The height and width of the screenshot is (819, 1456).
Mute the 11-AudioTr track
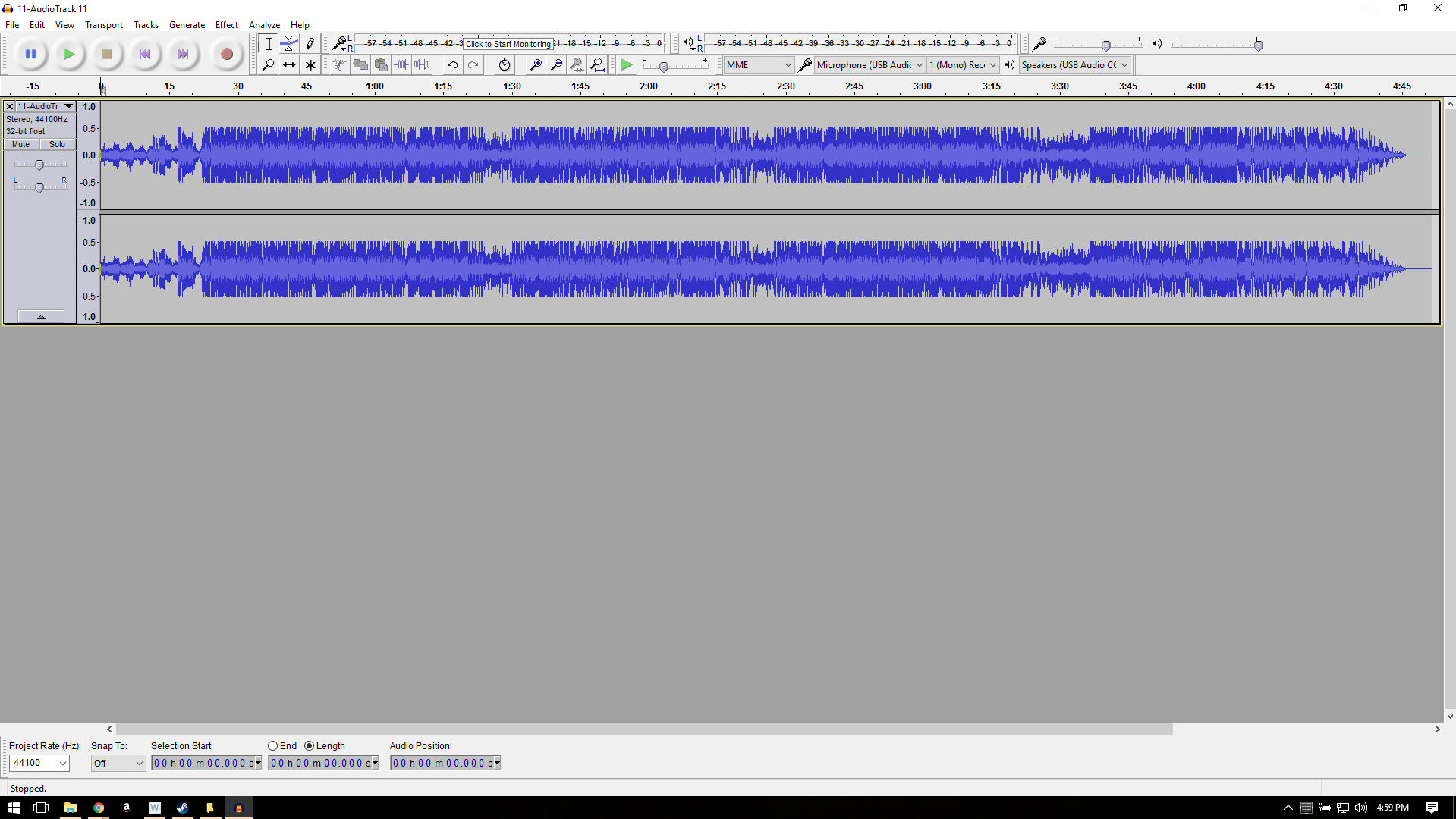tap(20, 144)
